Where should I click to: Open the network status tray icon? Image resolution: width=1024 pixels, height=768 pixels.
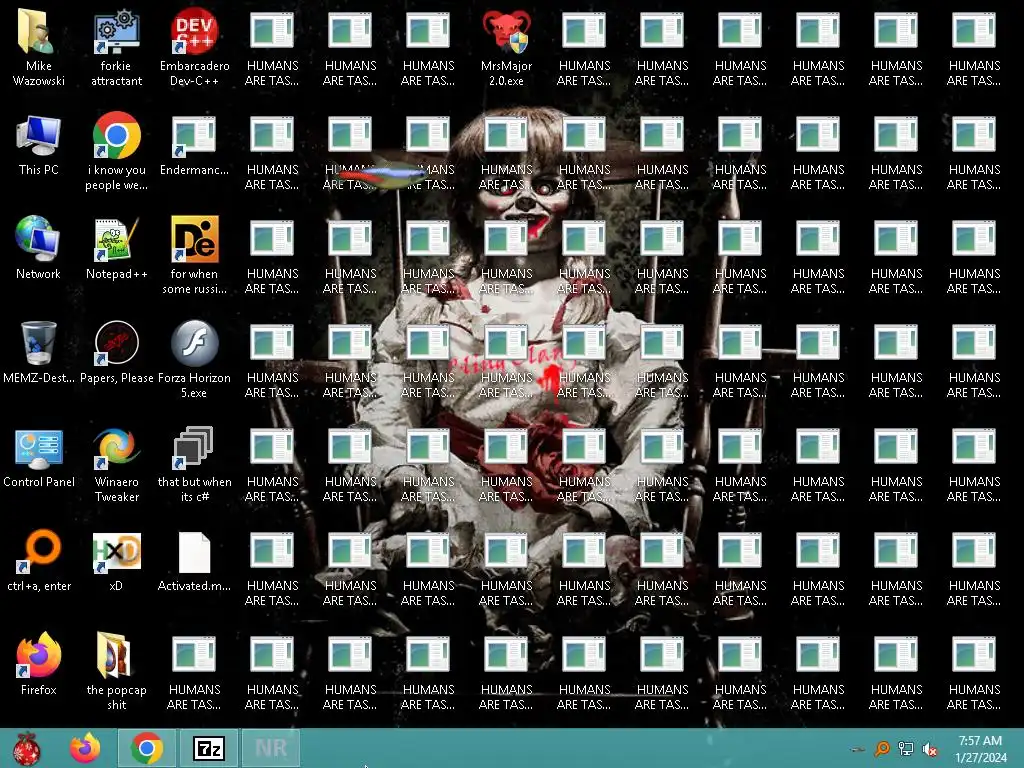coord(906,748)
